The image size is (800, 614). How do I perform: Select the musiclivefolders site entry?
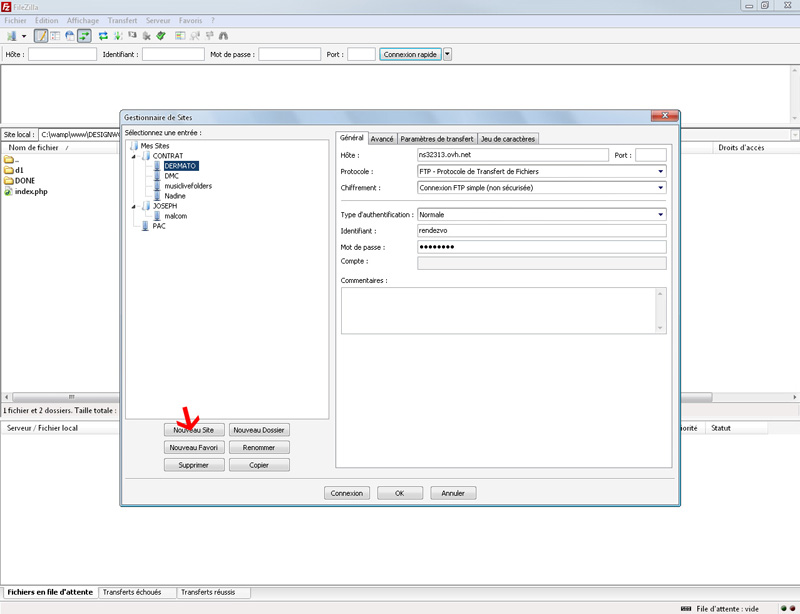188,186
